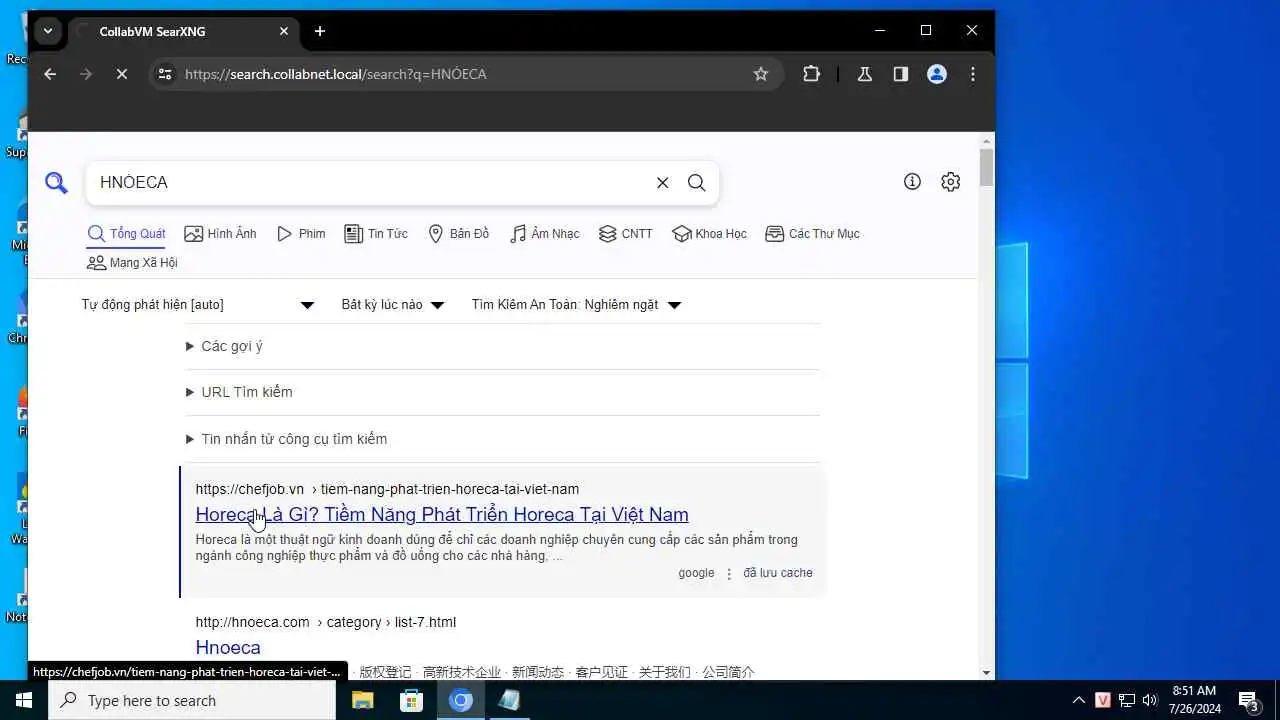The width and height of the screenshot is (1280, 720).
Task: View site information icon in address bar
Action: pos(166,74)
